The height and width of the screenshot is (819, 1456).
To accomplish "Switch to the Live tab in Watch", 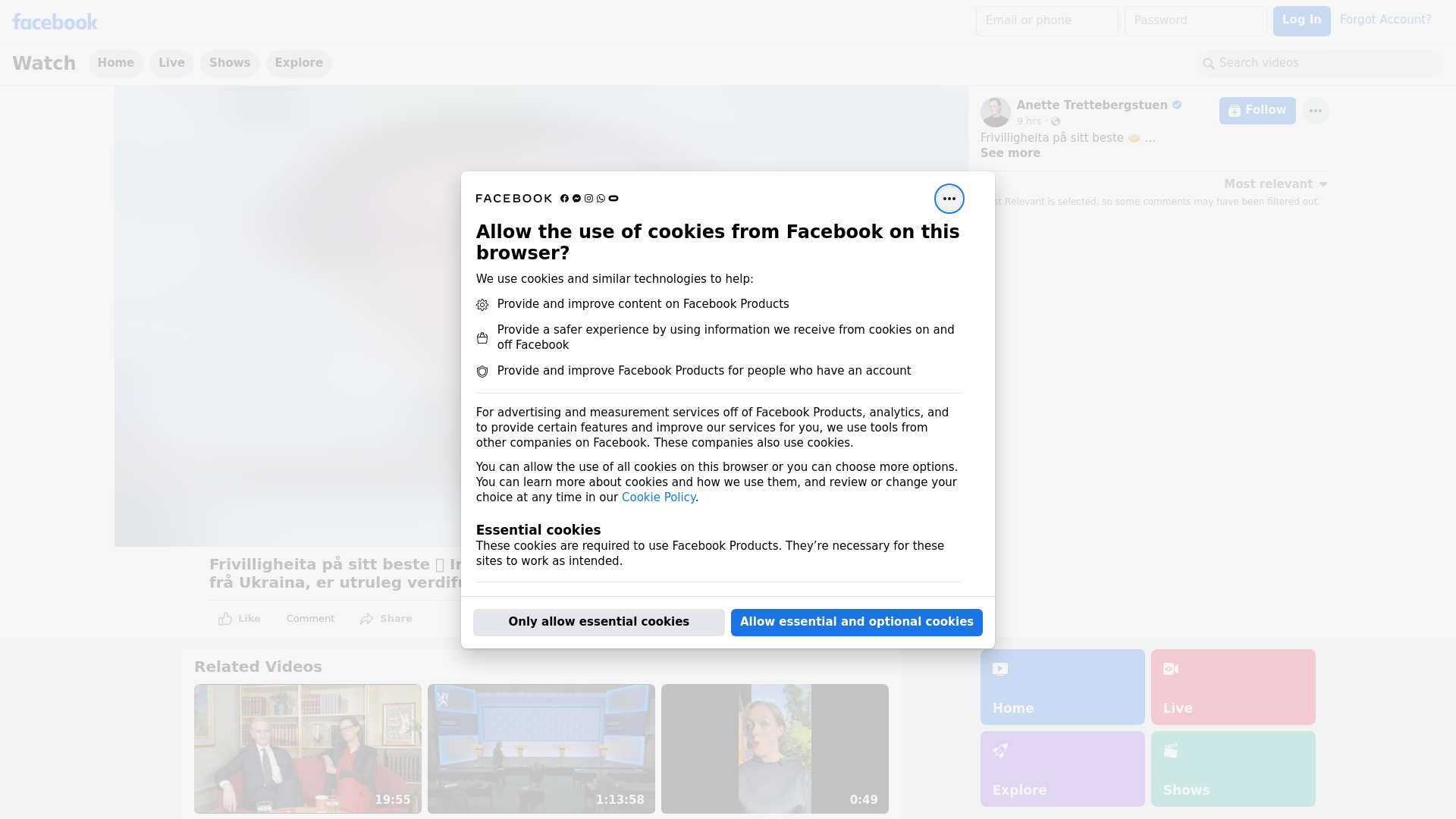I will [171, 63].
